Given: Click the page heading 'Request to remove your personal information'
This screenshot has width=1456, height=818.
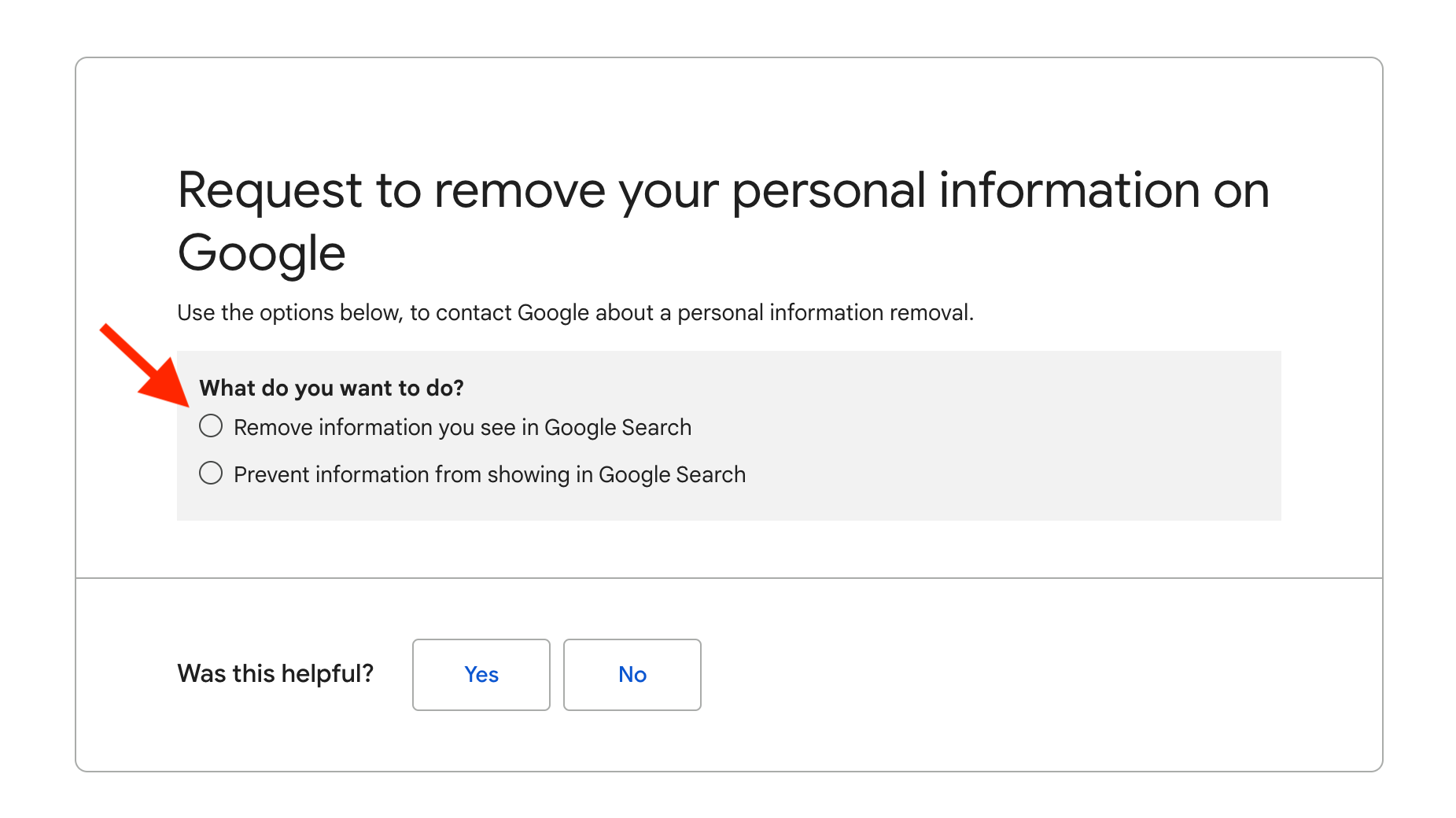Looking at the screenshot, I should point(723,190).
